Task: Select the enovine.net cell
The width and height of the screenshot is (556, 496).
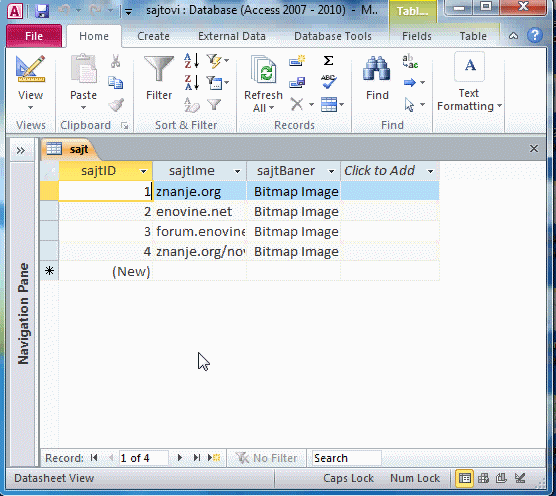Action: [200, 212]
